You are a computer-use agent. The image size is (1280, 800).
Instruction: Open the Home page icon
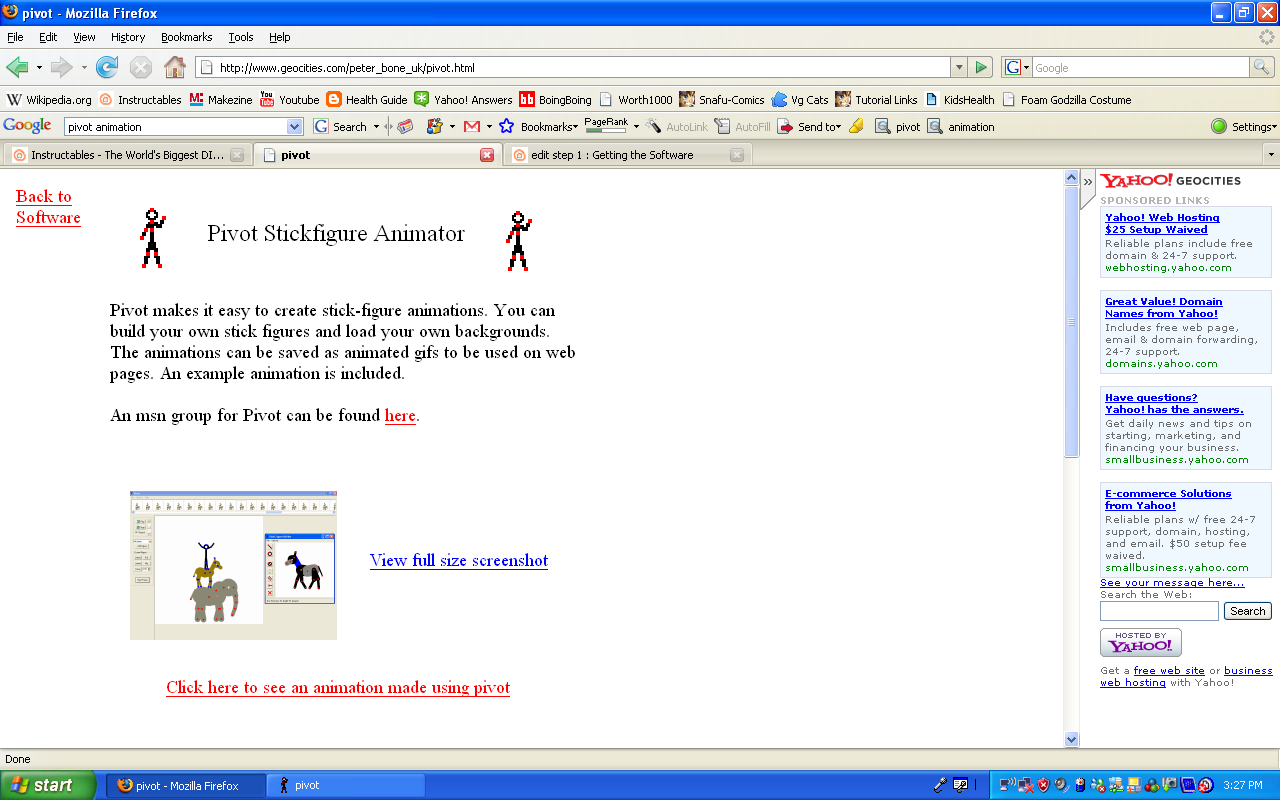(175, 68)
